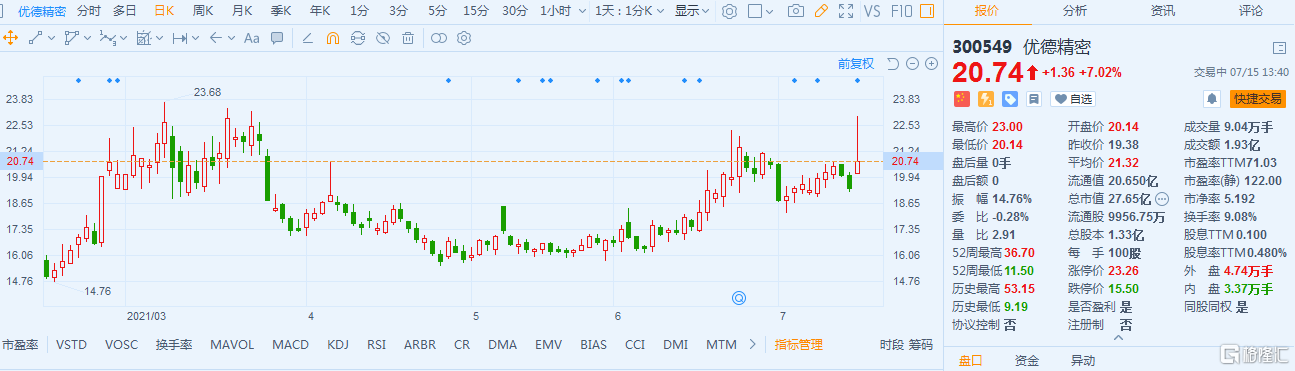Open the 显示 dropdown menu
Viewport: 1295px width, 371px height.
692,11
